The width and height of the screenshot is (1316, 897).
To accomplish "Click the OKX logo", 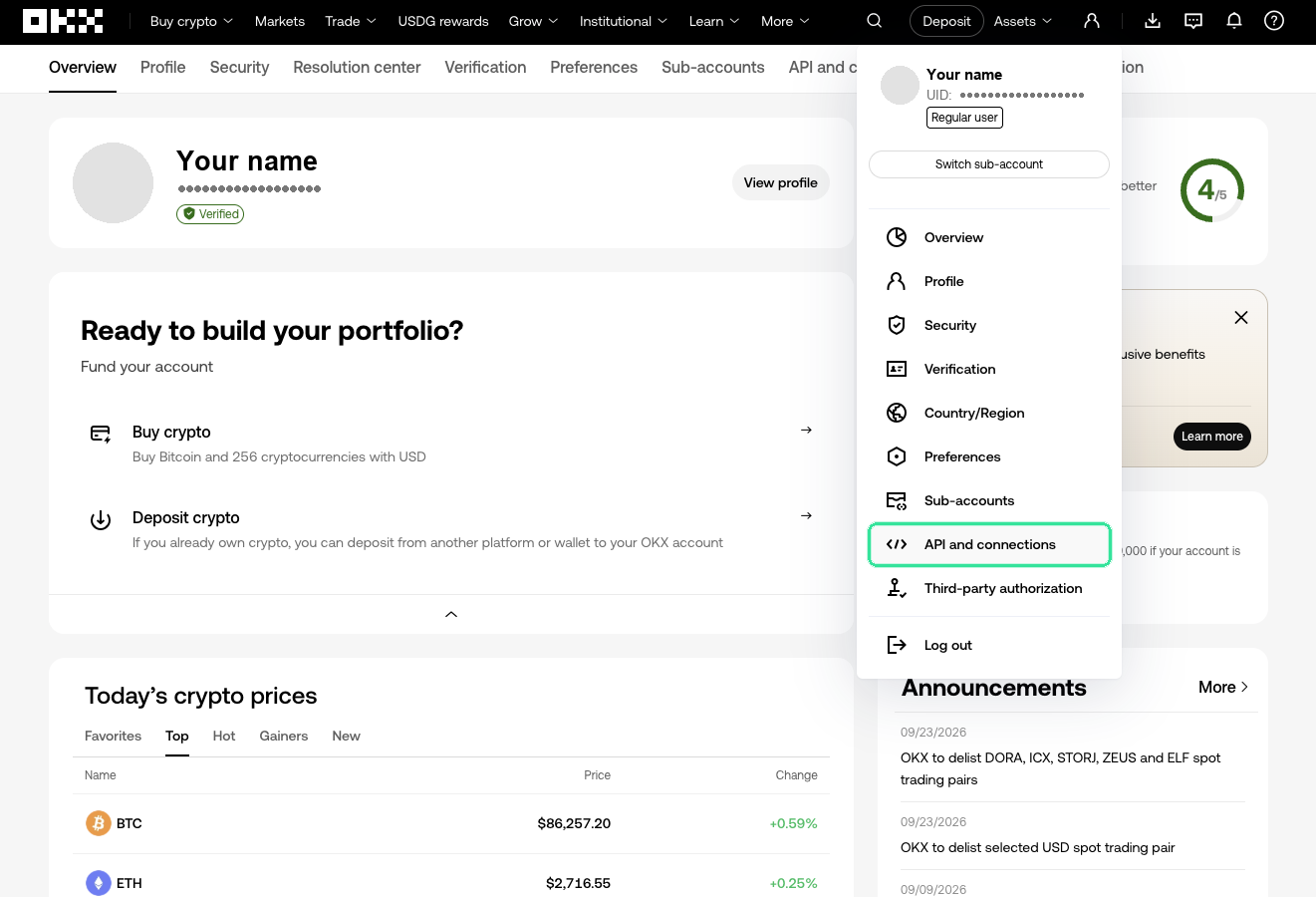I will pyautogui.click(x=63, y=21).
